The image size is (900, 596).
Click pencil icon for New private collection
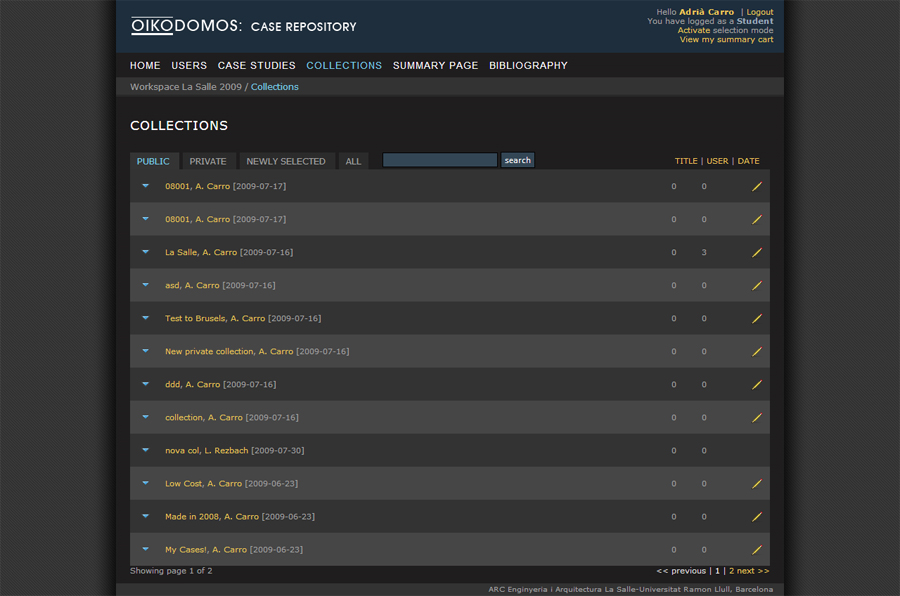click(757, 351)
